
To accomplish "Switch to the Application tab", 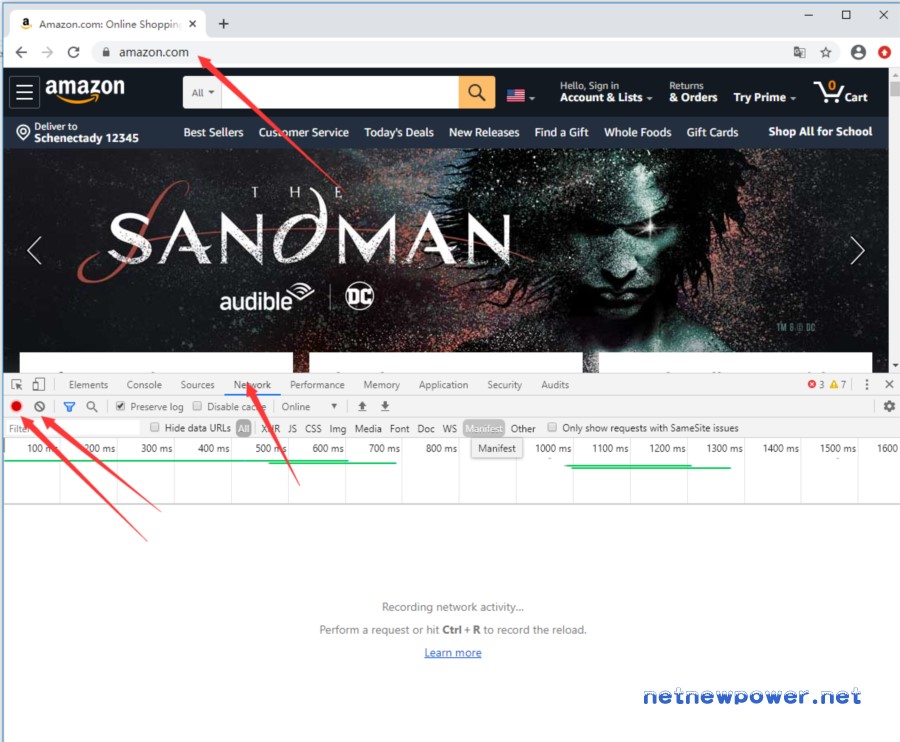I will [x=443, y=384].
